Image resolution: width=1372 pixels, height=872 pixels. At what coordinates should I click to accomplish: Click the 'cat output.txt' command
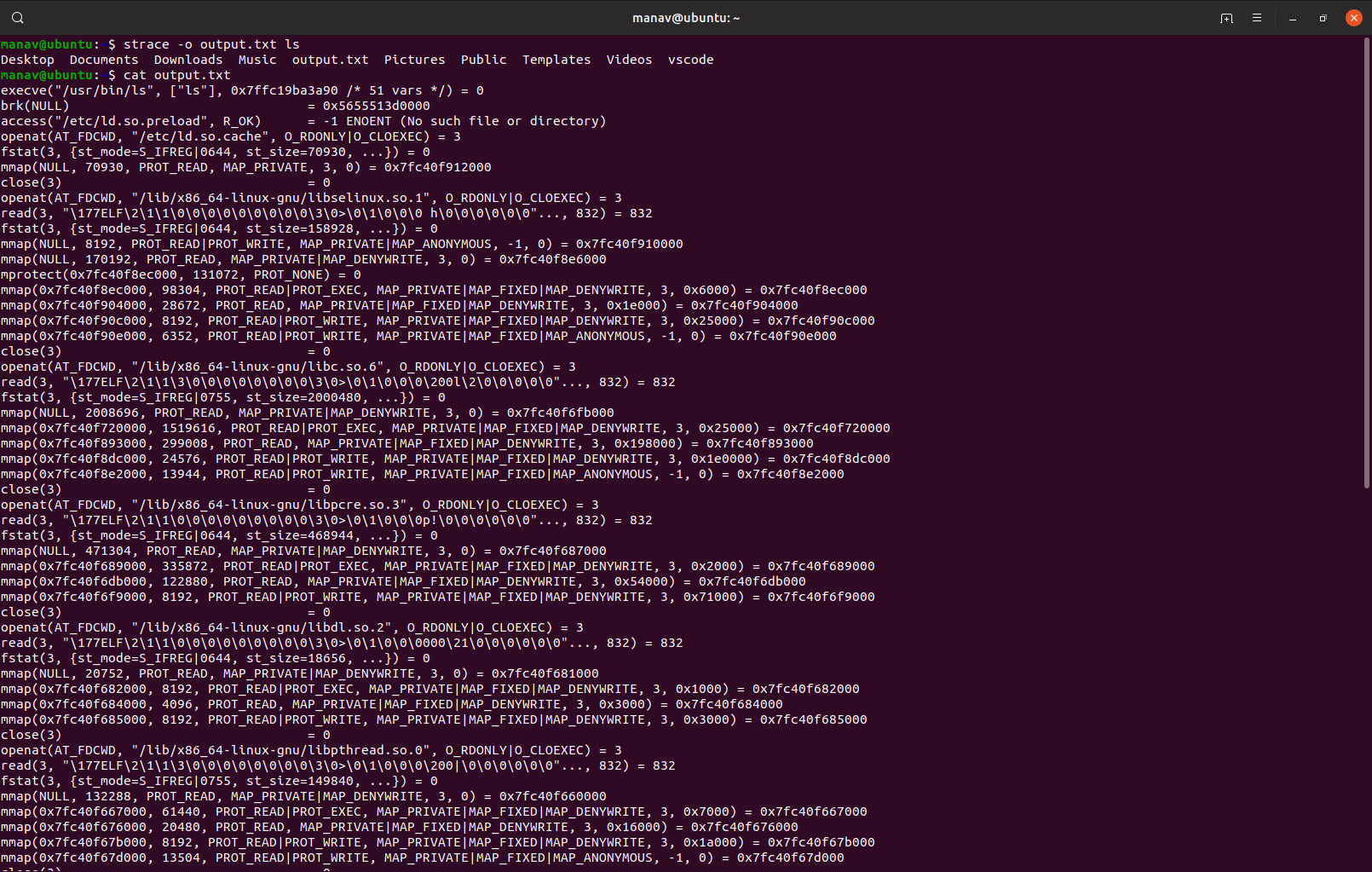[x=177, y=75]
